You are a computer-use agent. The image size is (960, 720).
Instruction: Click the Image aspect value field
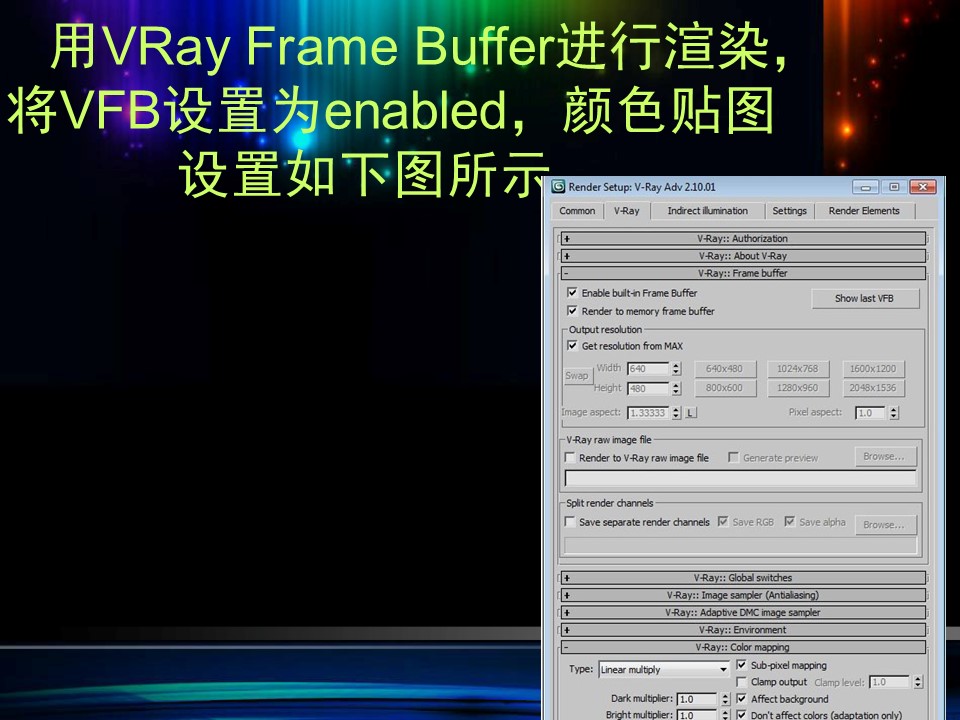tap(649, 413)
